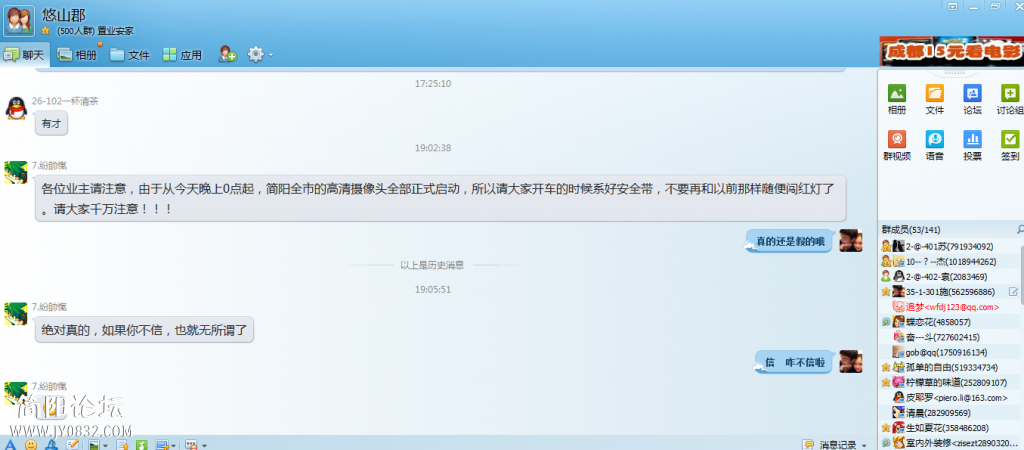The width and height of the screenshot is (1024, 450).
Task: Select member 柠檬草的味道(252809107)
Action: point(949,382)
